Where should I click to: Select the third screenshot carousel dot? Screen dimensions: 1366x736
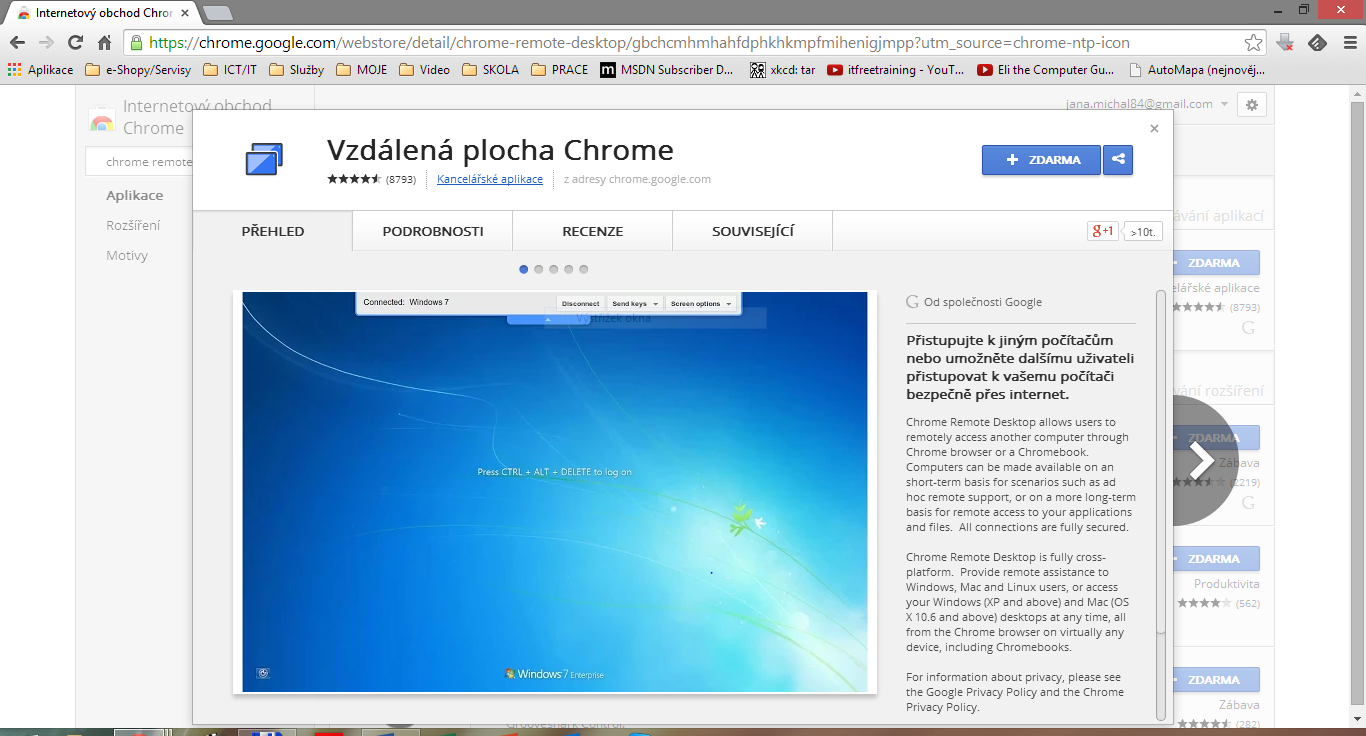point(554,268)
